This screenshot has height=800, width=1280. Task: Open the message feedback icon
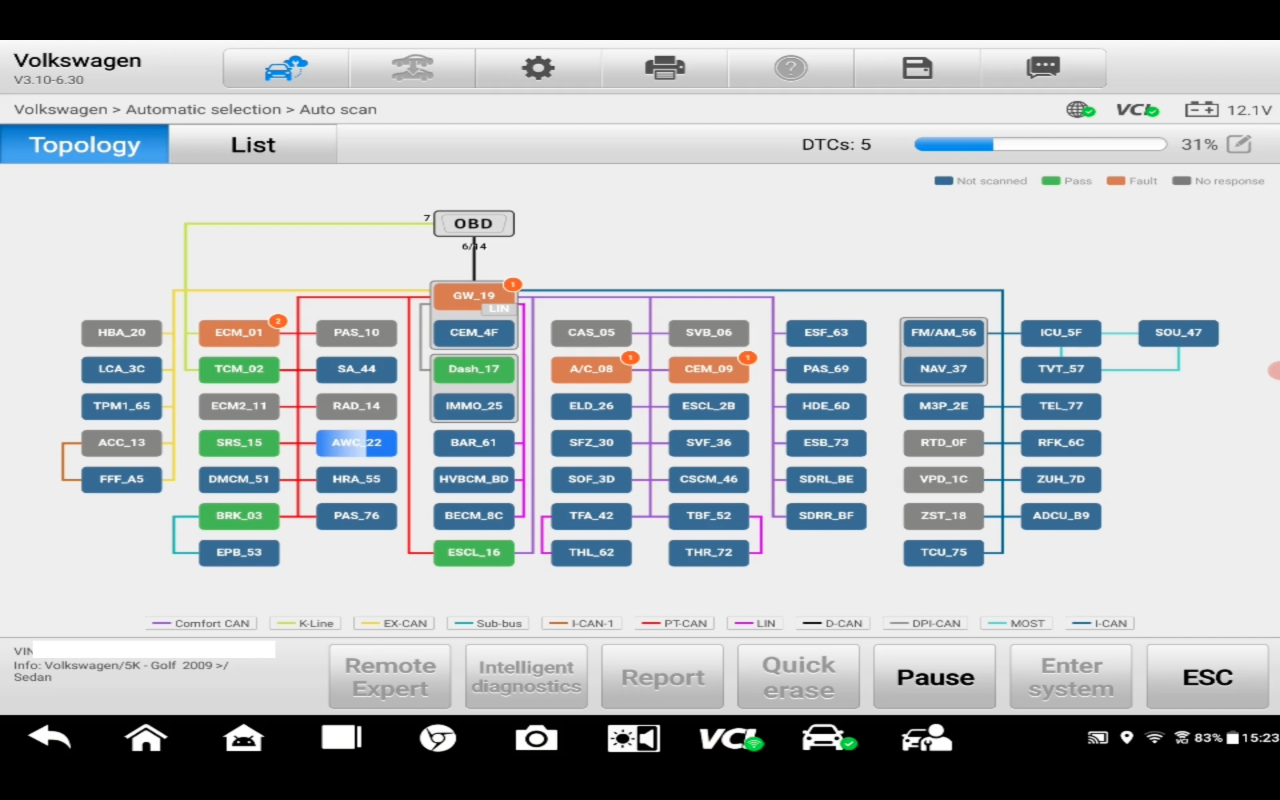(x=1043, y=68)
